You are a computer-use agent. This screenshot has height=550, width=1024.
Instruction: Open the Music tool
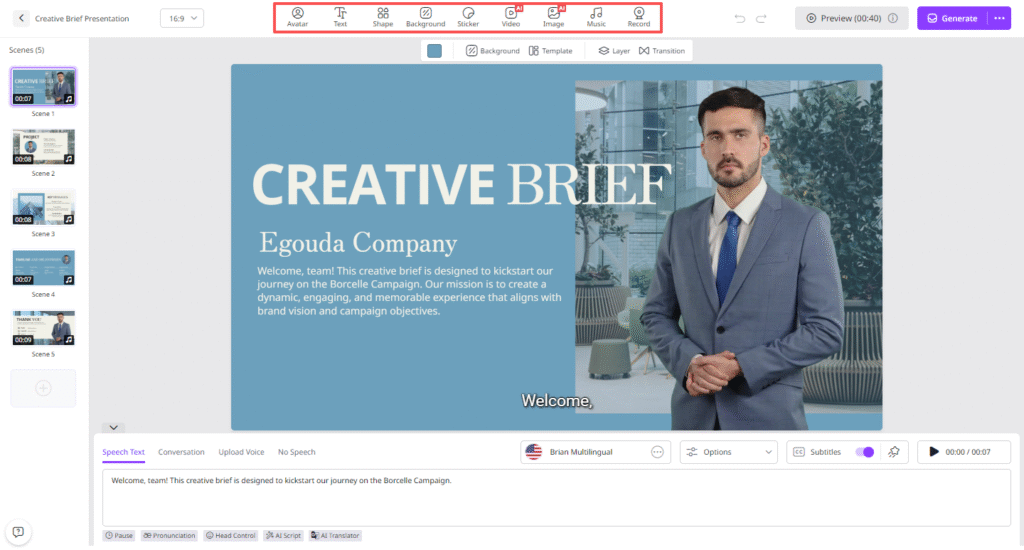596,16
